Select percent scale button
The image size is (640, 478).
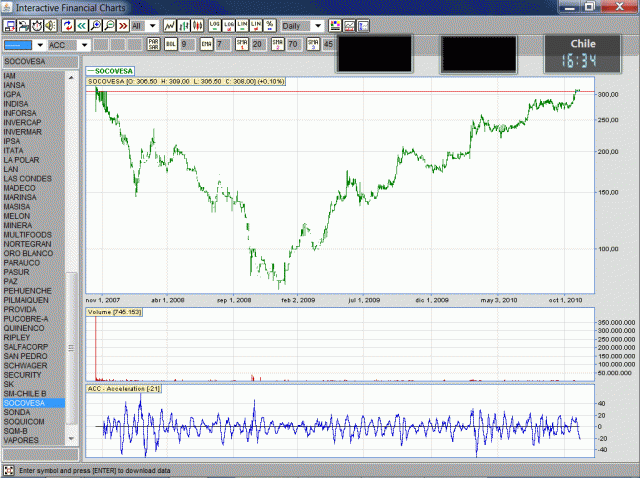[269, 25]
